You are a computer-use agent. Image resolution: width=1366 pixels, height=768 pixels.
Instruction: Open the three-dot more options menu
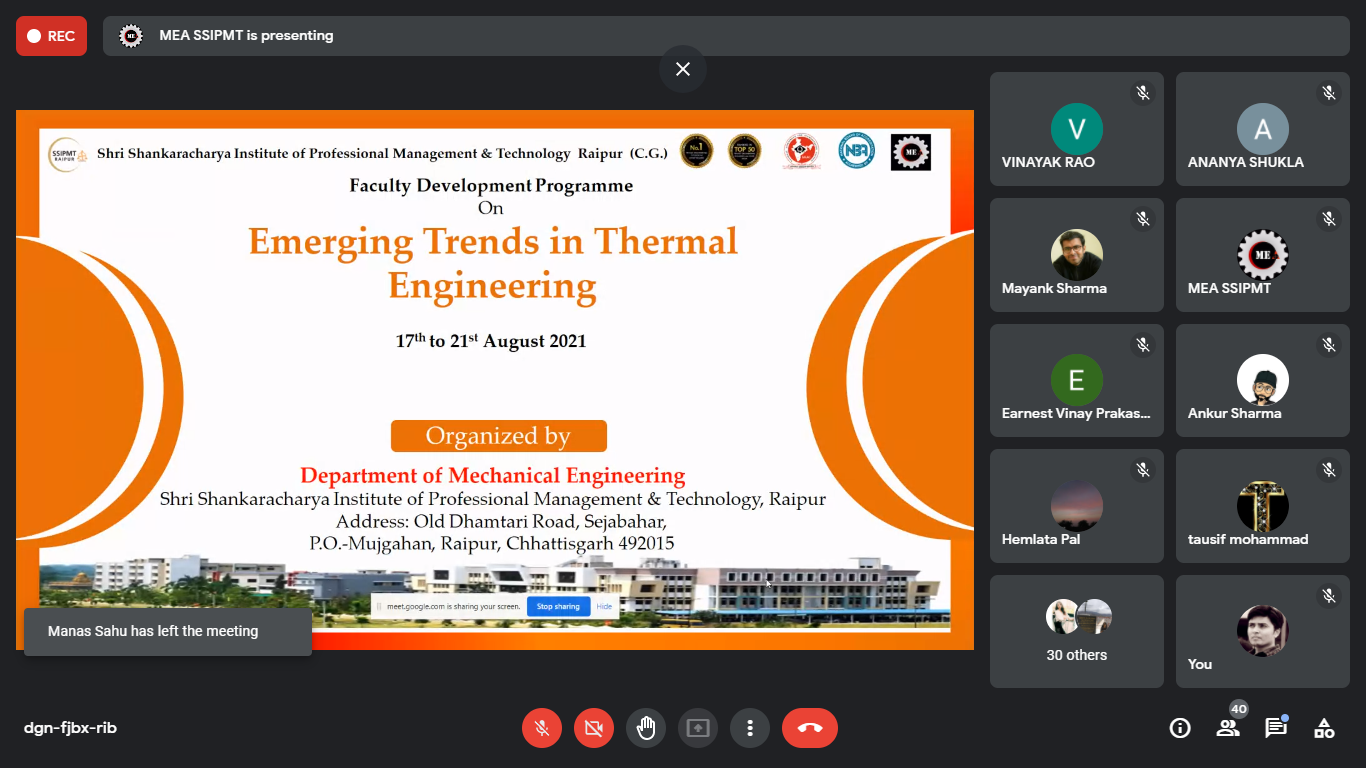coord(750,728)
